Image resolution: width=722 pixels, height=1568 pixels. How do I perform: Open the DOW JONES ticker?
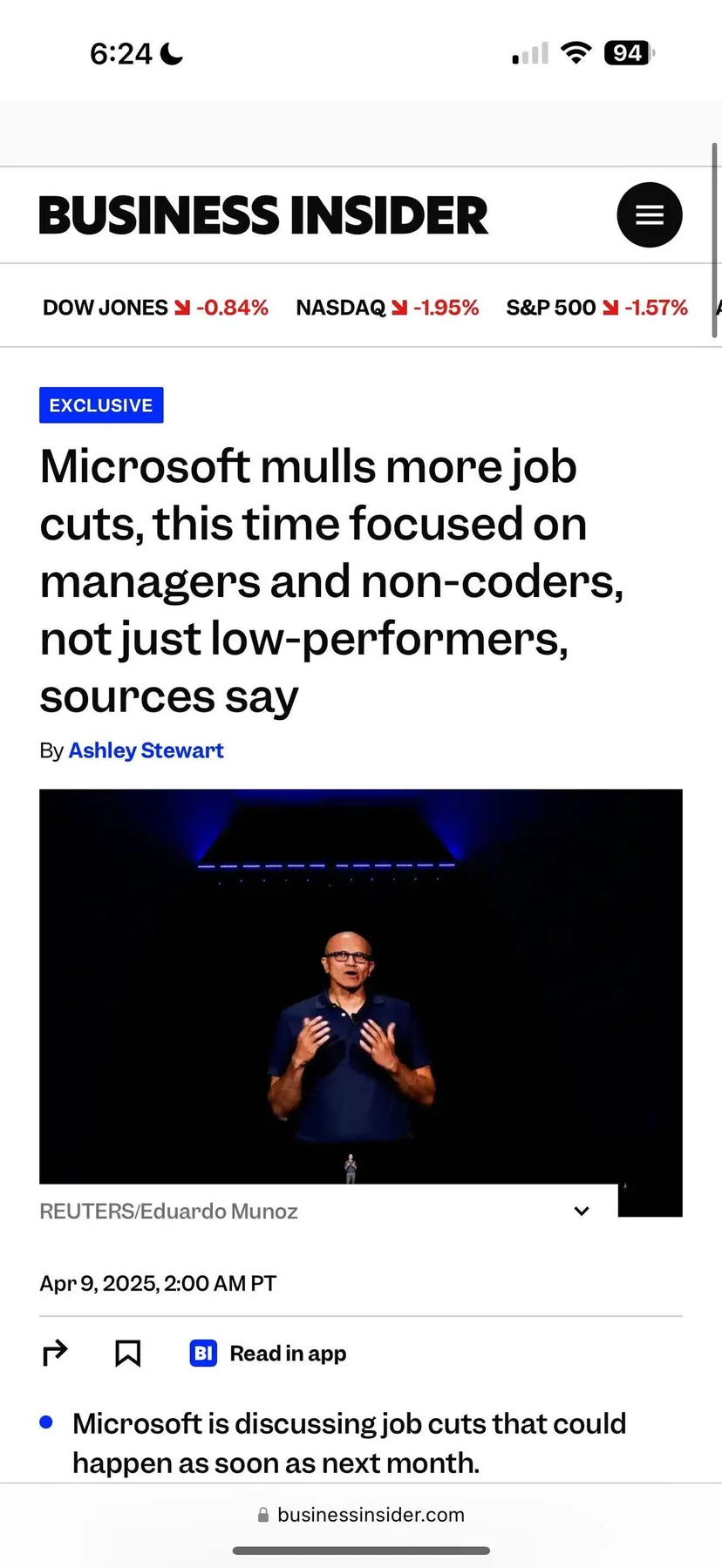(154, 307)
